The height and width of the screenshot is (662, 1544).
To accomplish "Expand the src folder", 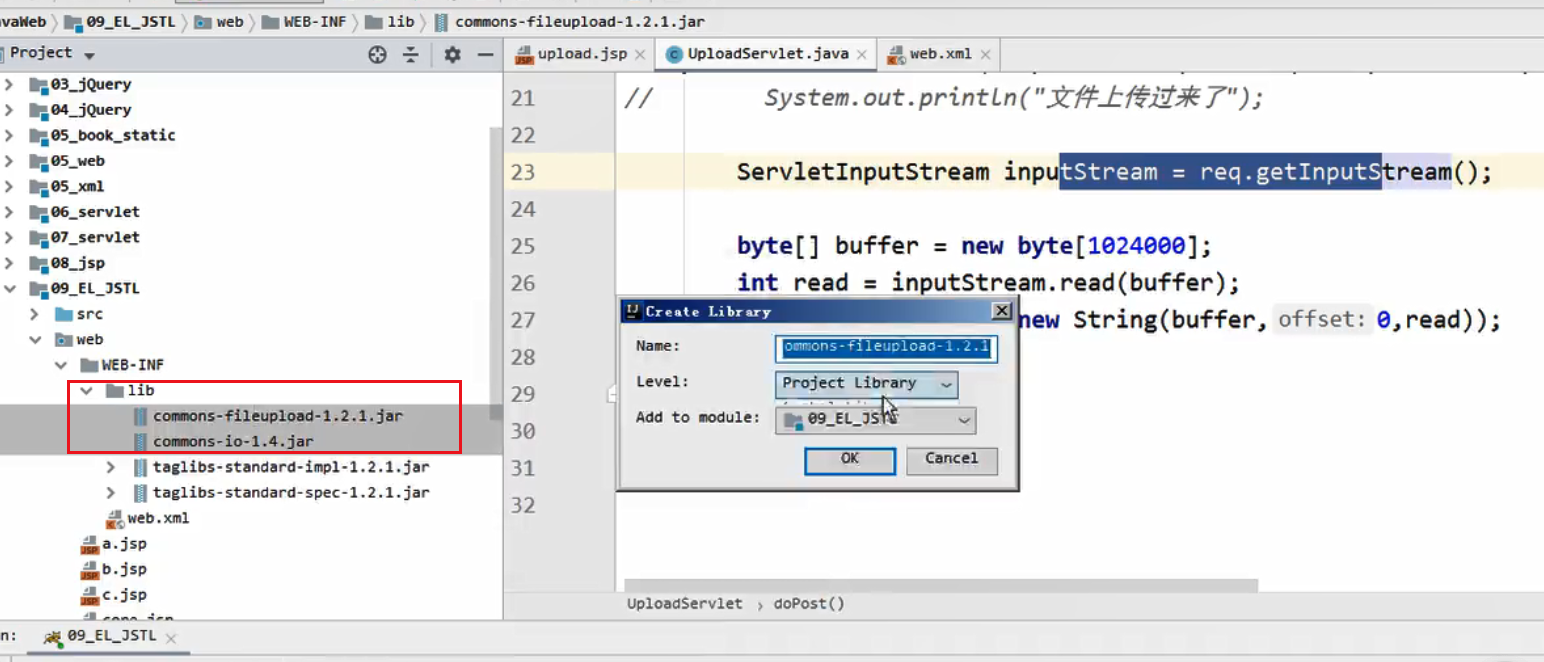I will tap(36, 314).
